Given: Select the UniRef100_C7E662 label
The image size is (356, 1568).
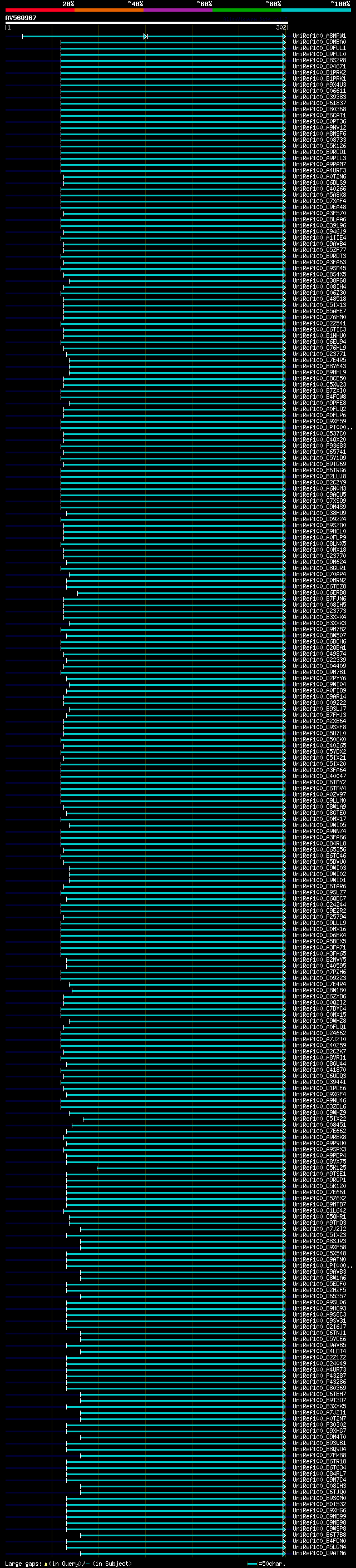Looking at the screenshot, I should tap(319, 1131).
